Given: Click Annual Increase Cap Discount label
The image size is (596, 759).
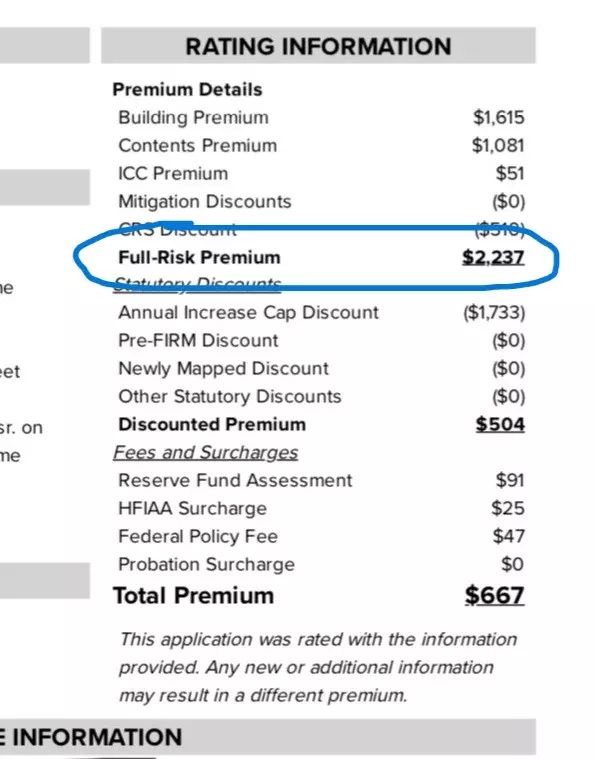Looking at the screenshot, I should pyautogui.click(x=248, y=313).
